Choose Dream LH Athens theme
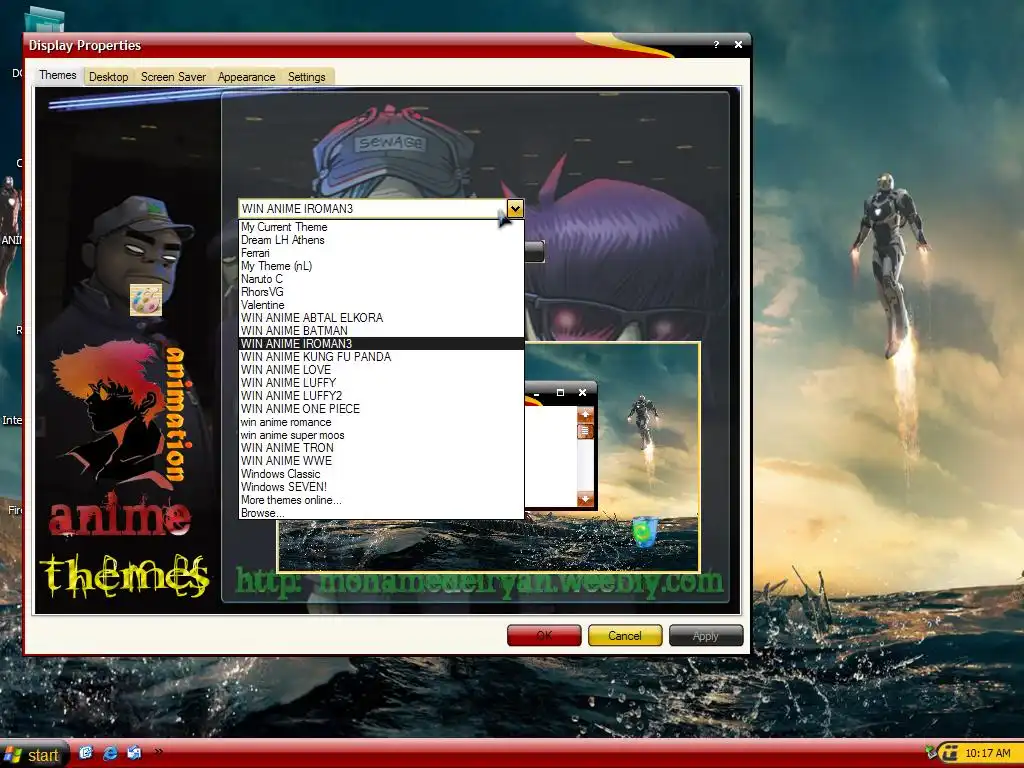Screen dimensions: 1024x768 point(381,240)
